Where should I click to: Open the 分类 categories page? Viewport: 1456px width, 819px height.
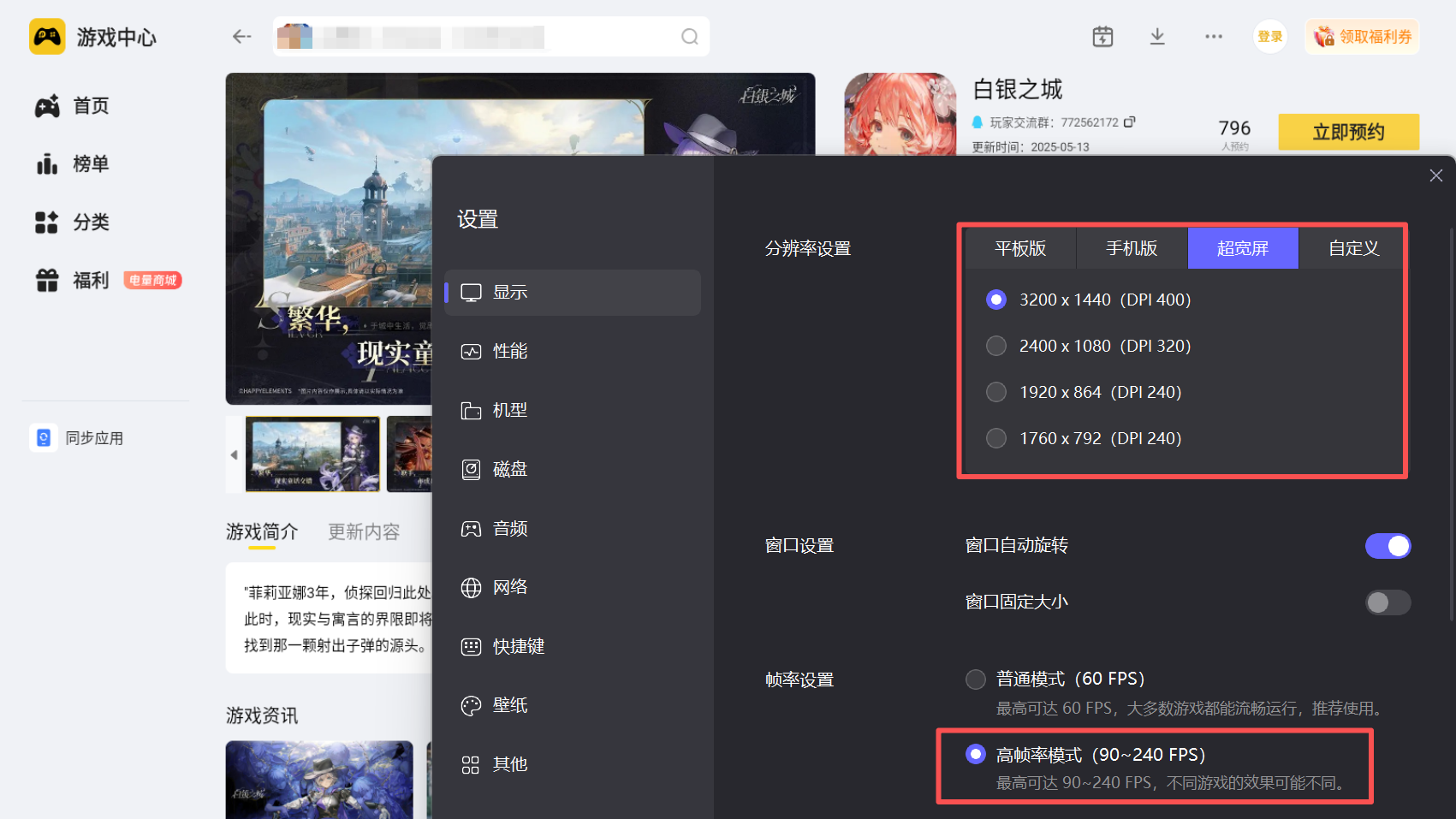pos(73,223)
